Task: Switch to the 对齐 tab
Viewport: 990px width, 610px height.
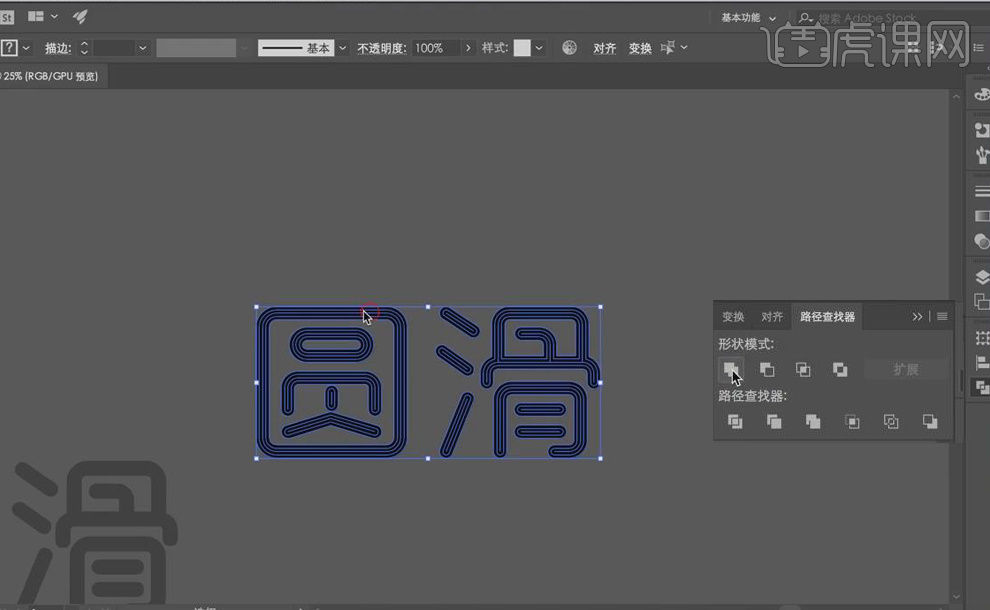Action: coord(771,316)
